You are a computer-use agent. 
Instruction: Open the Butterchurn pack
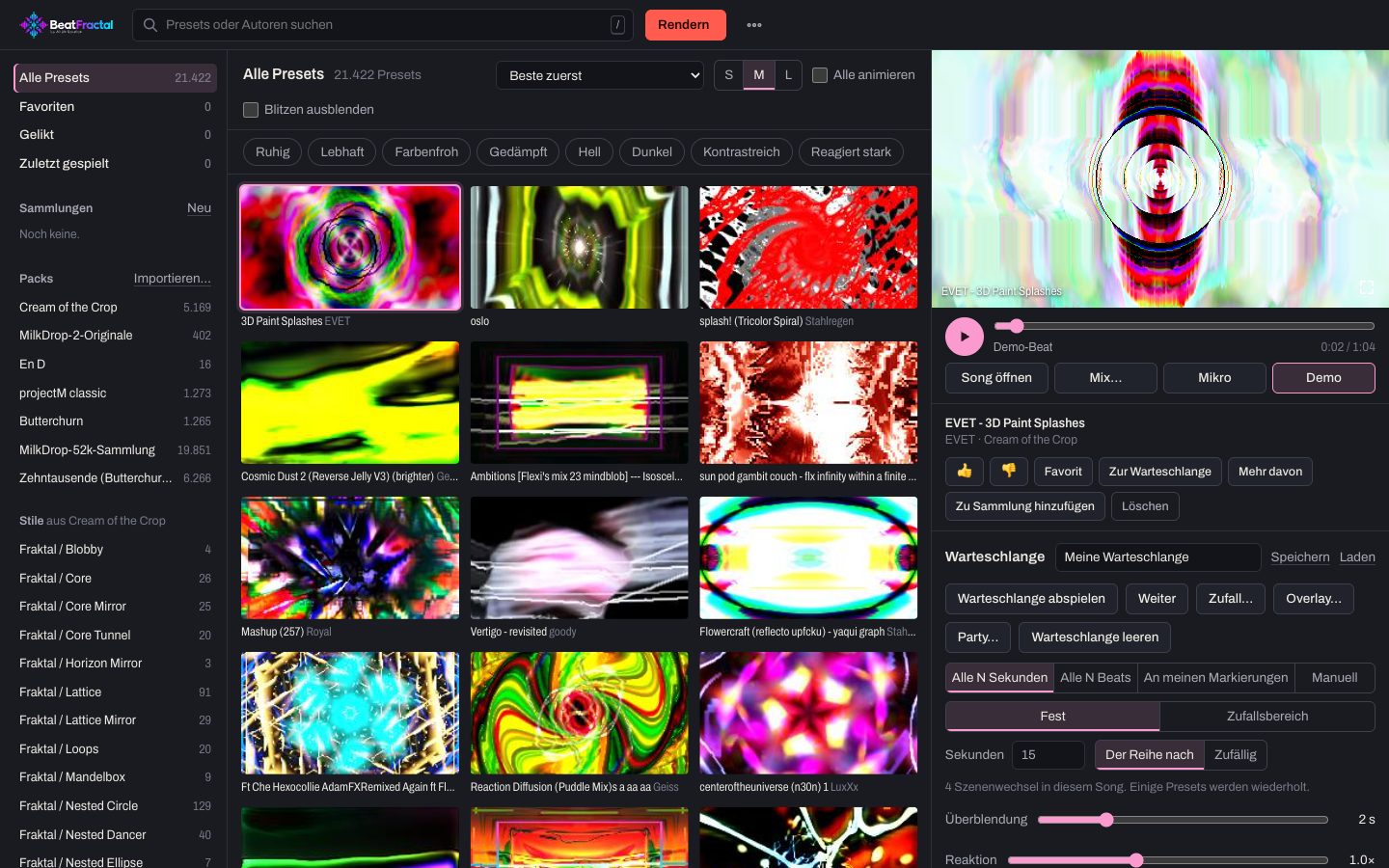tap(115, 421)
